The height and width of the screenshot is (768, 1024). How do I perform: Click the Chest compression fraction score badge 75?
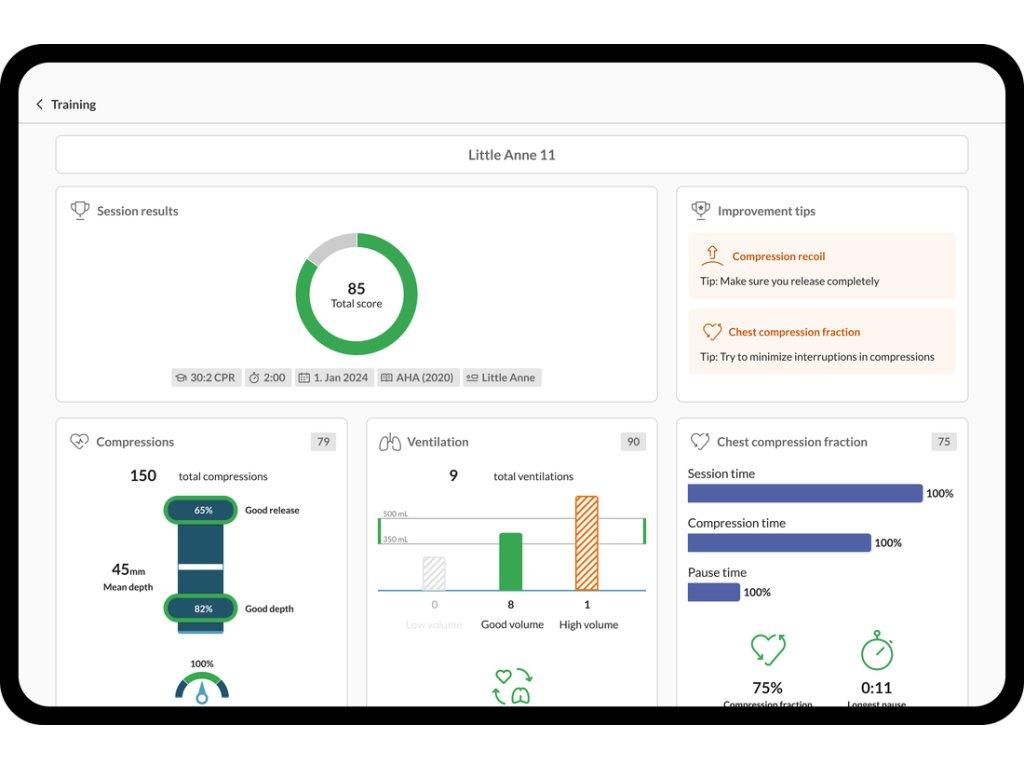(944, 441)
